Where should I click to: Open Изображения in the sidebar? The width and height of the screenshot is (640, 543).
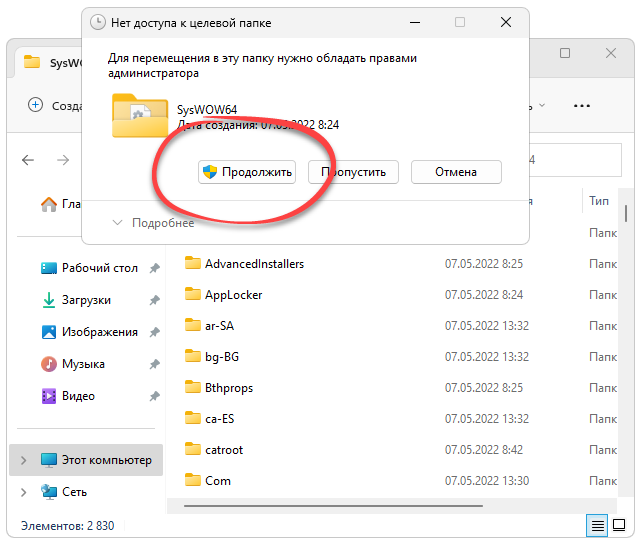tap(90, 332)
